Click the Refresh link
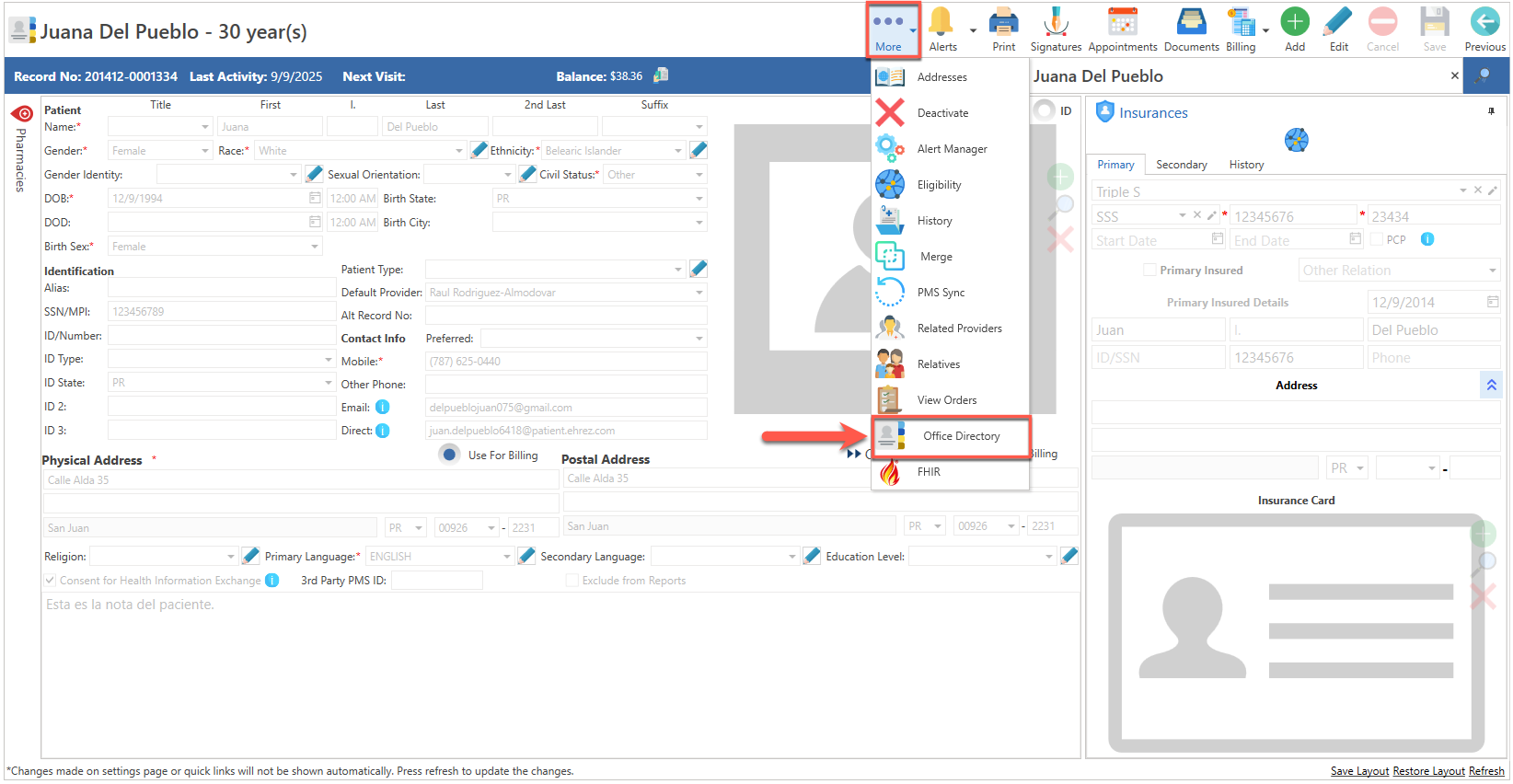1513x784 pixels. pyautogui.click(x=1486, y=771)
